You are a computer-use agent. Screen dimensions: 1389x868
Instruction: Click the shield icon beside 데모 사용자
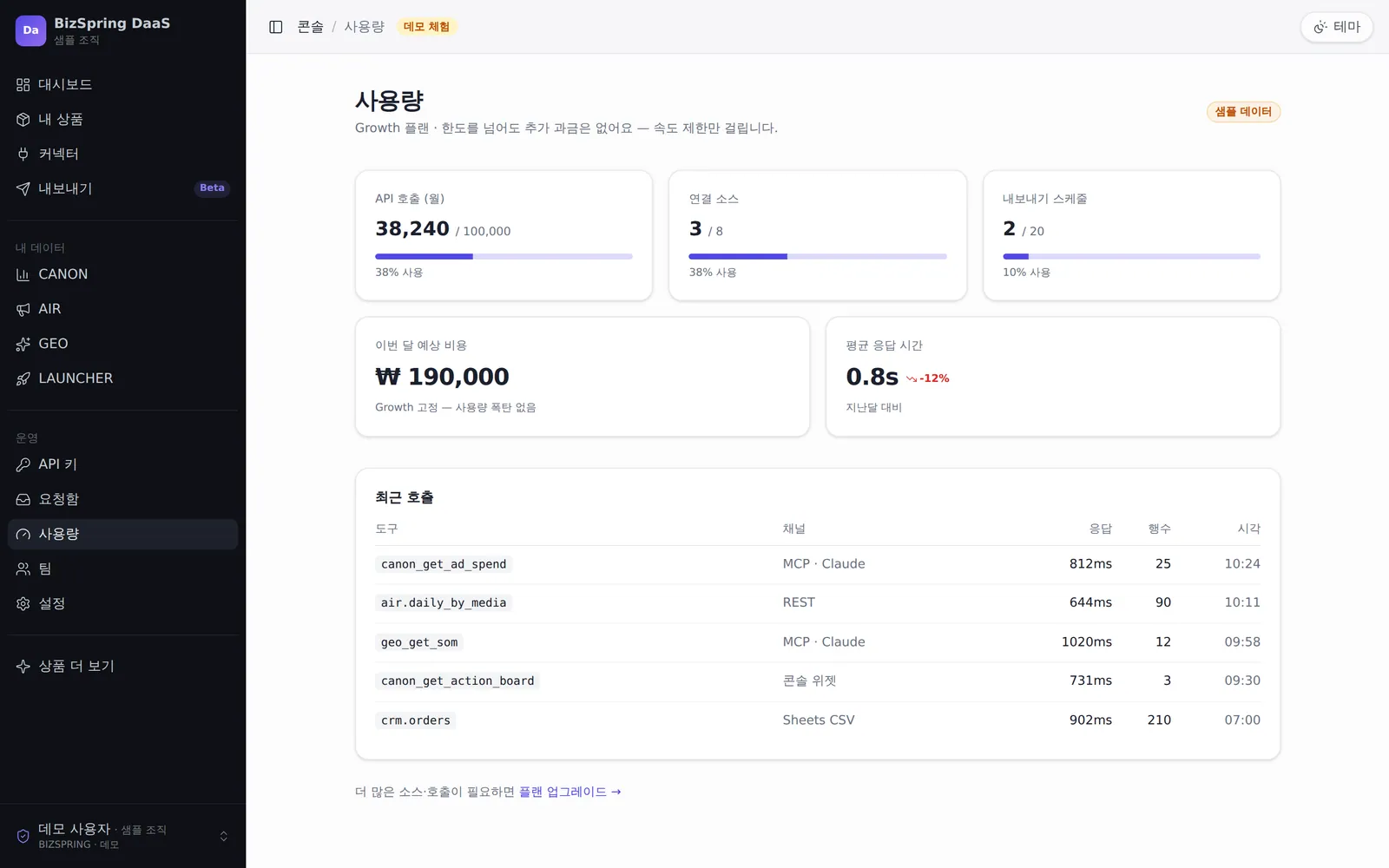[23, 836]
